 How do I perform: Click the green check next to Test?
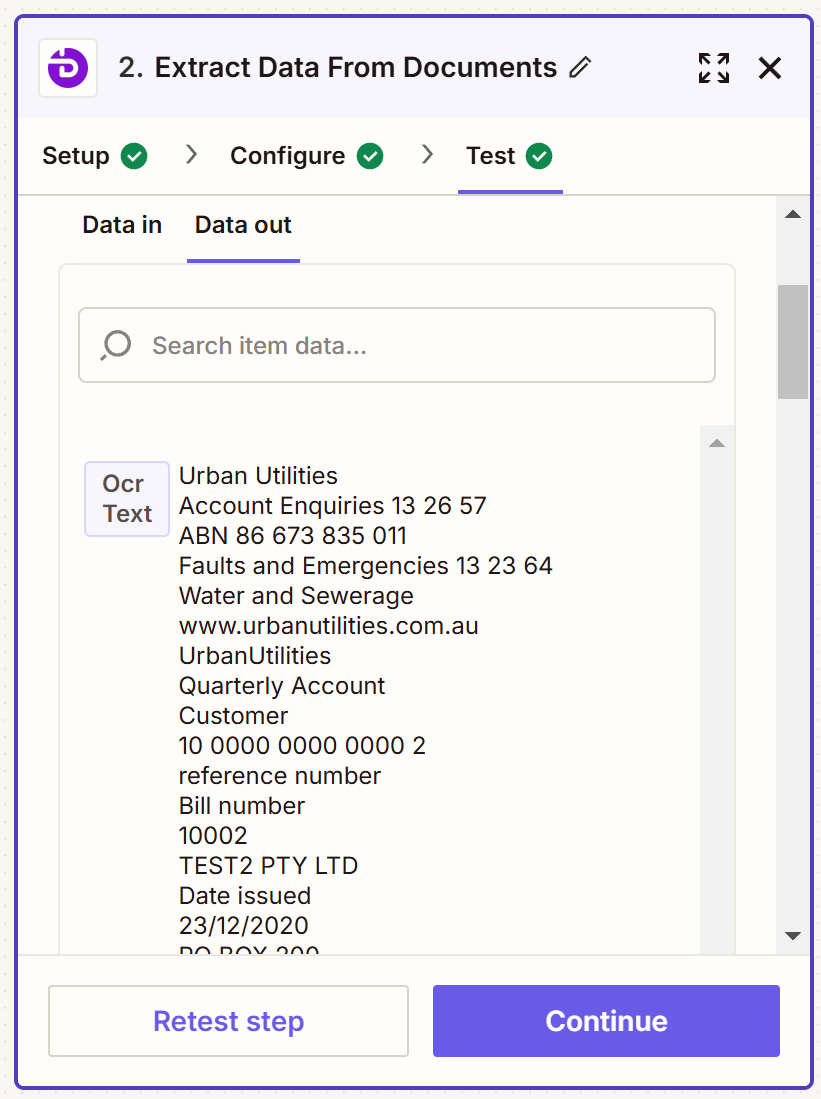(538, 156)
